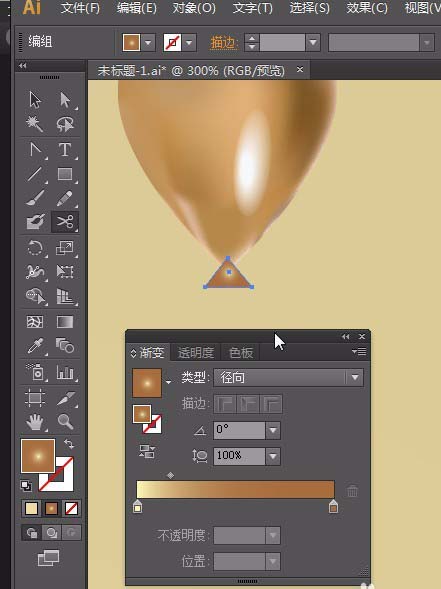Collapse the toolbox double-arrow
The width and height of the screenshot is (441, 589).
tap(23, 66)
